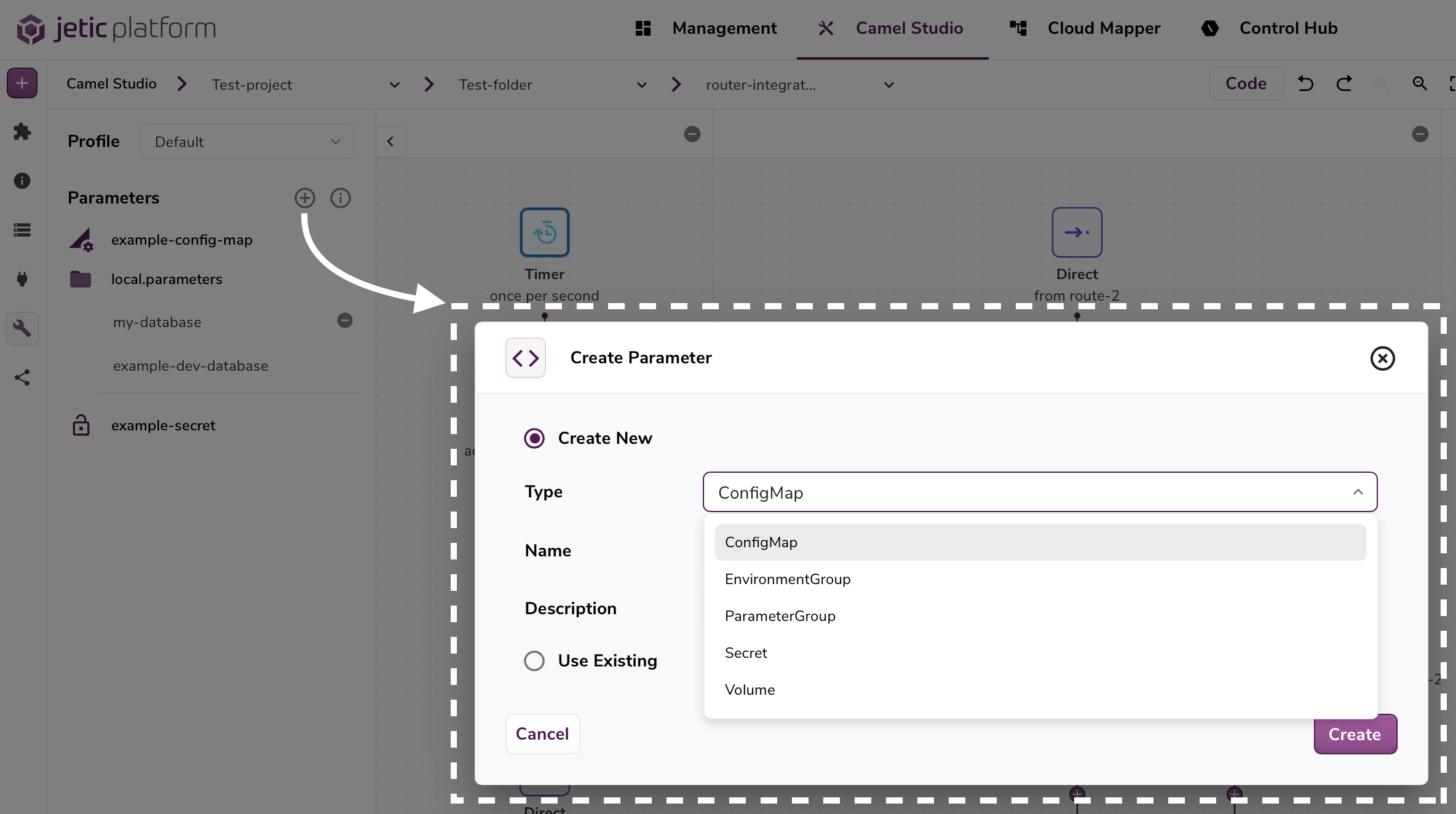This screenshot has height=814, width=1456.
Task: Open the plug connectors icon in sidebar
Action: pyautogui.click(x=22, y=279)
